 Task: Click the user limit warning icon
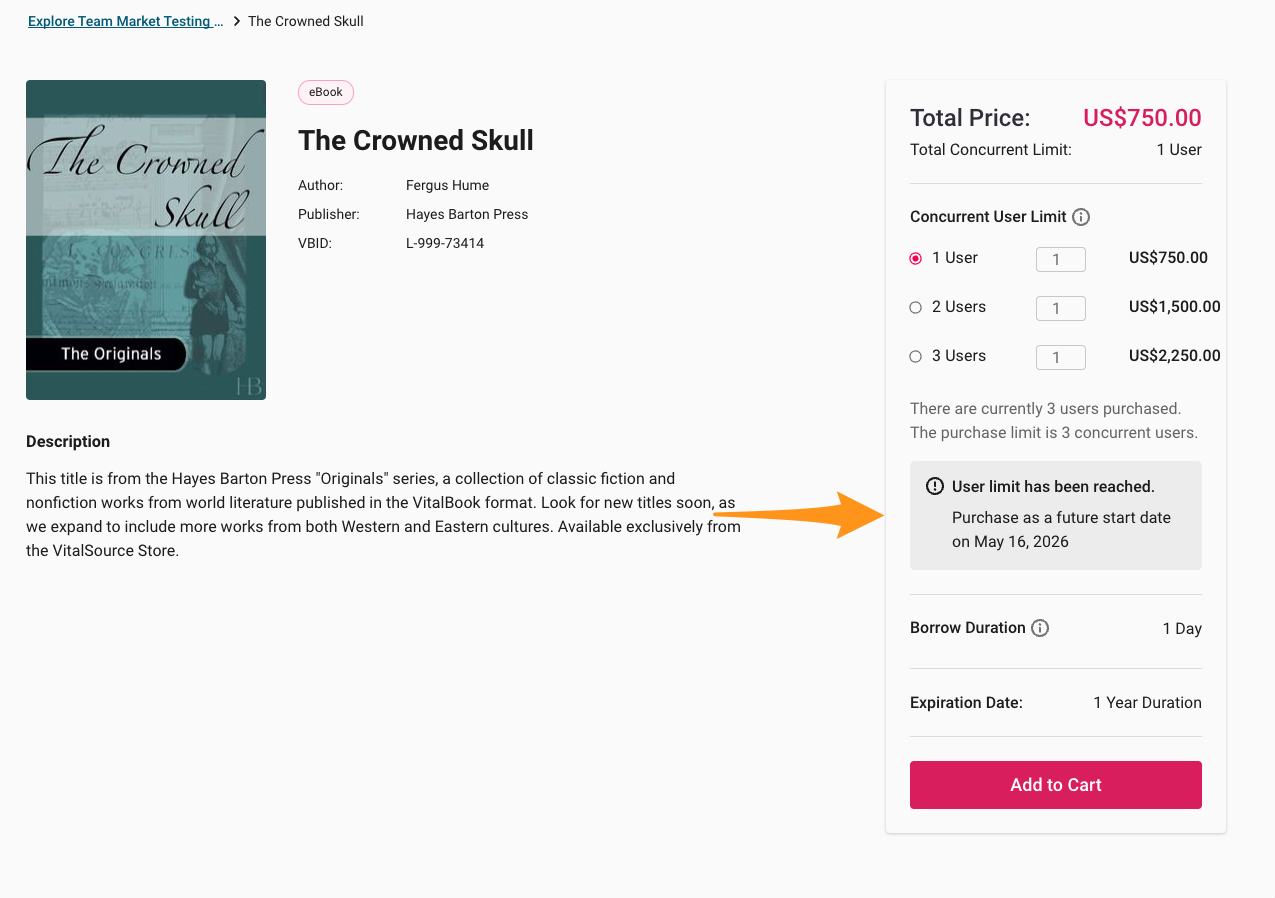click(x=935, y=487)
